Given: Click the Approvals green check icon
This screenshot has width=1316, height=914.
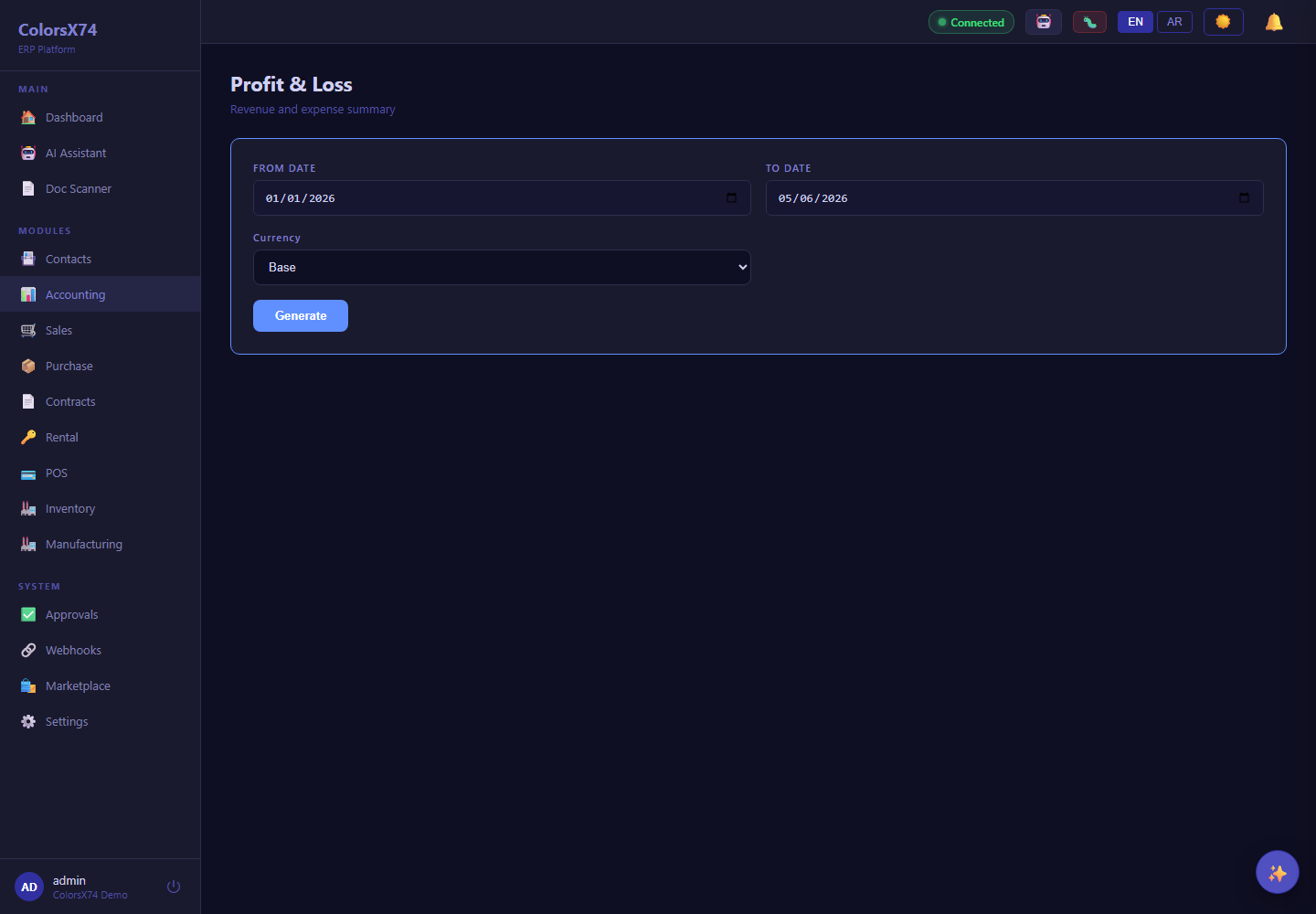Looking at the screenshot, I should click(x=28, y=614).
